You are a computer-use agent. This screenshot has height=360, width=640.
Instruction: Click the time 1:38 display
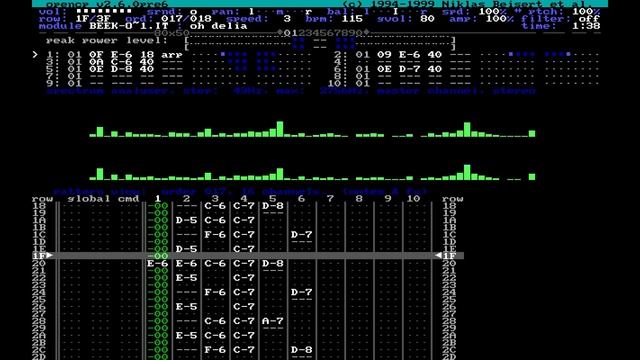click(x=585, y=26)
